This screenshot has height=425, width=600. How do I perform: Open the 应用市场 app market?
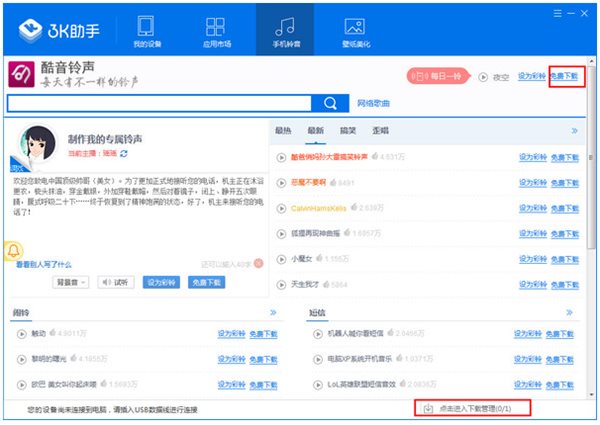tap(217, 32)
